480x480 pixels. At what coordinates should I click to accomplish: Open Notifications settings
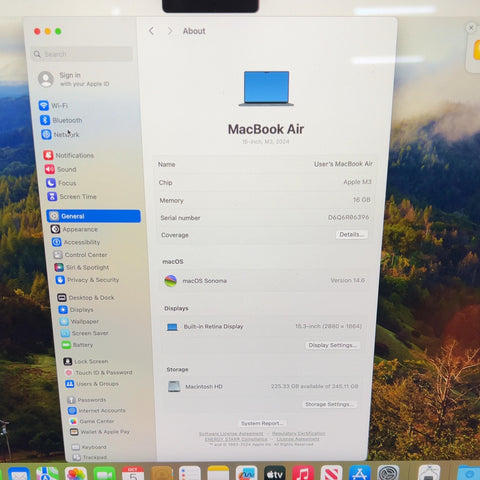(69, 155)
